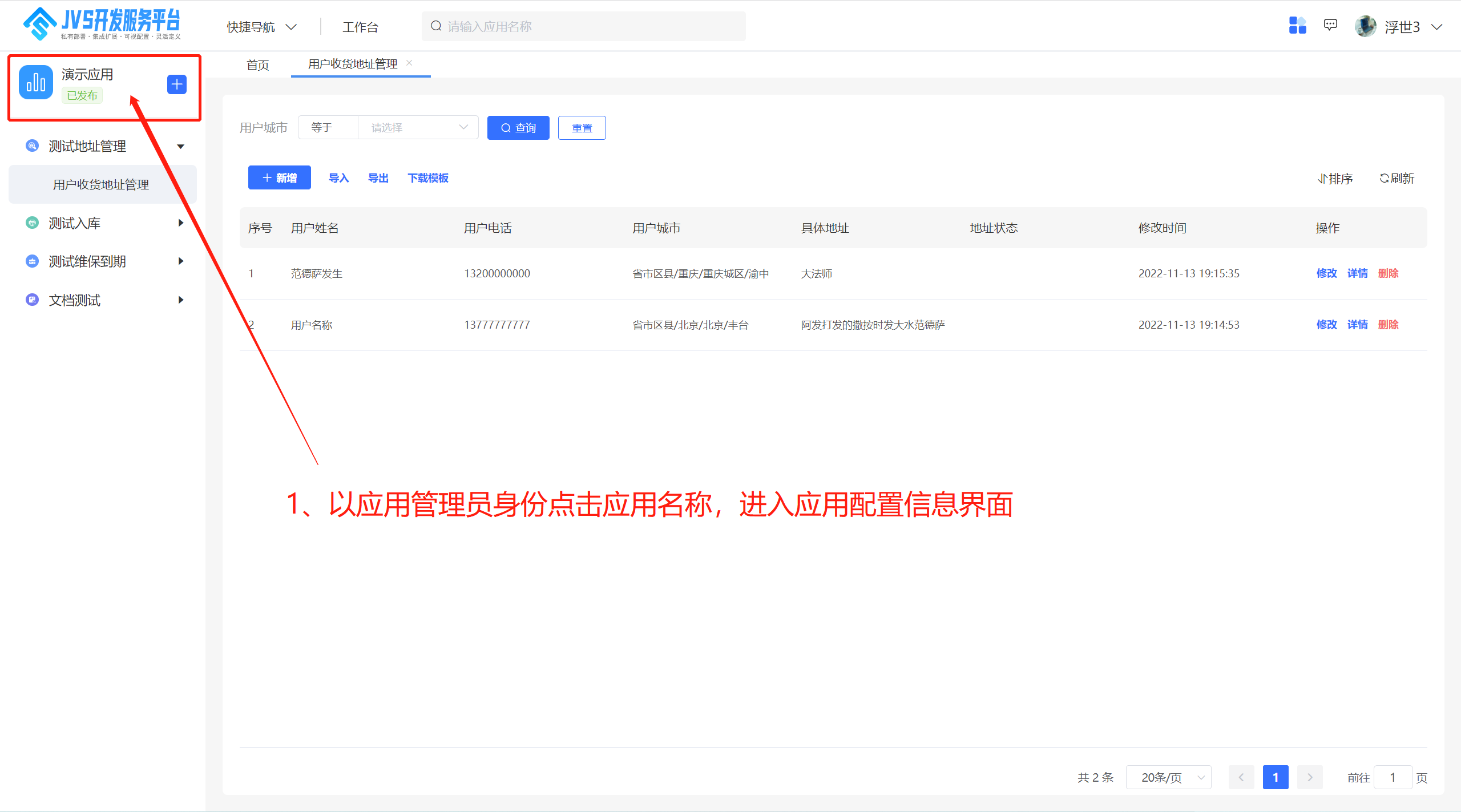Click the 演示应用 application name

click(x=87, y=74)
